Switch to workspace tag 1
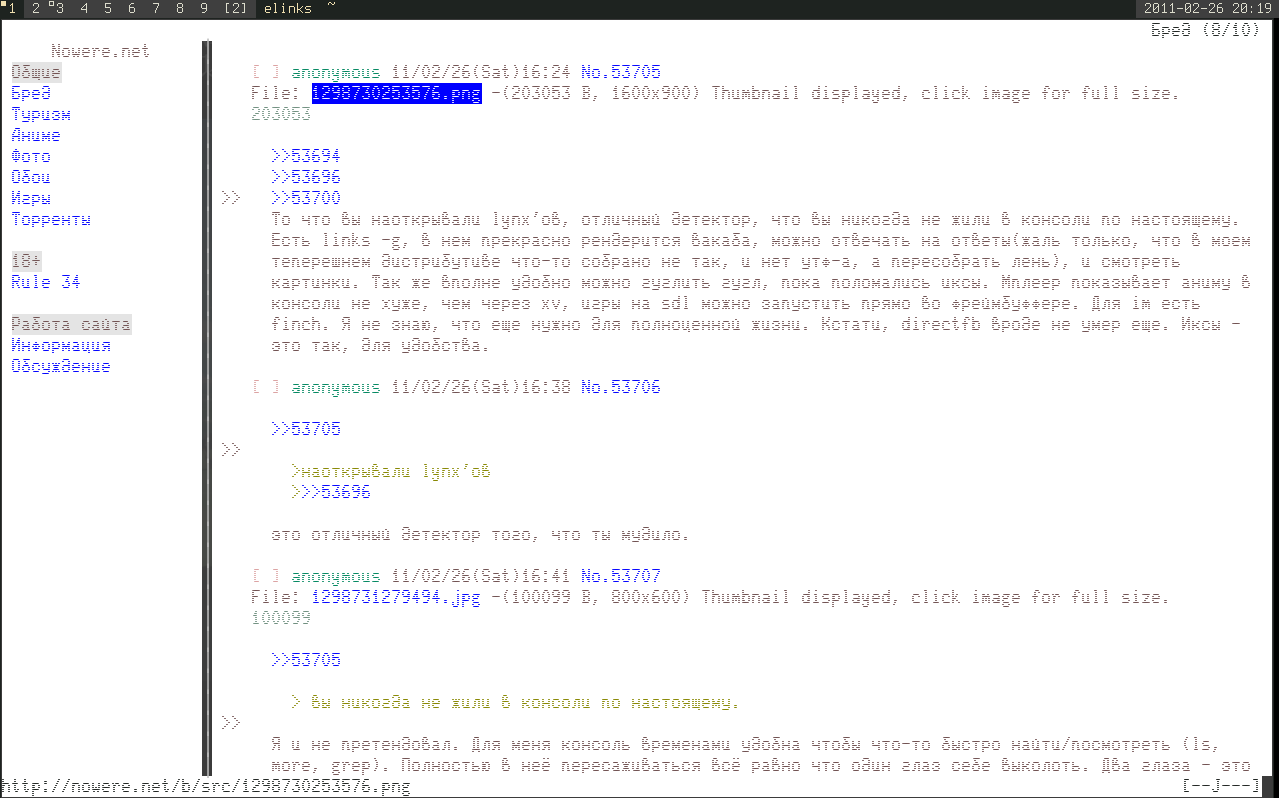This screenshot has height=798, width=1279. (x=11, y=8)
